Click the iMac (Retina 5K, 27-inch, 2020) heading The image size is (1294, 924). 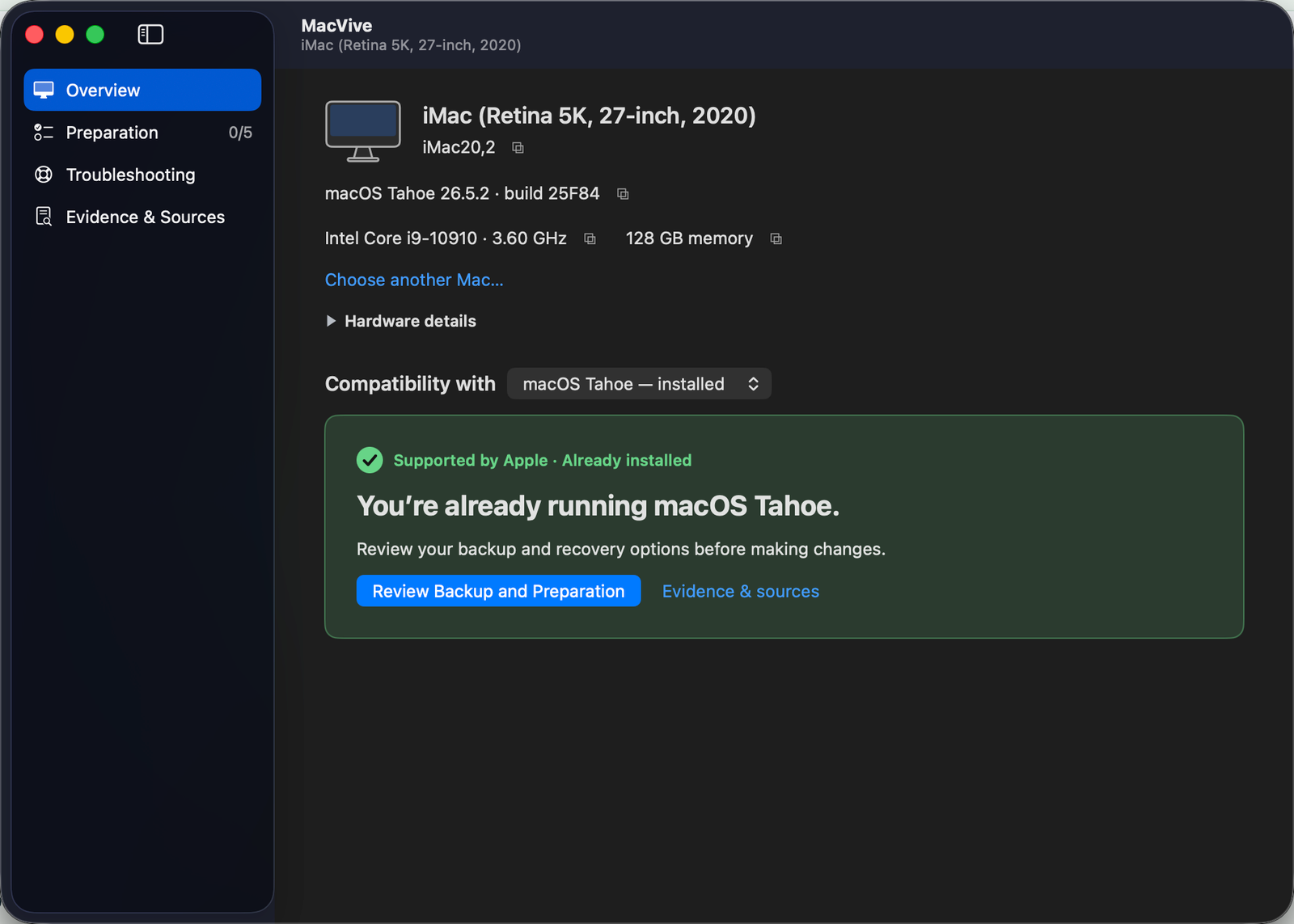(x=589, y=116)
